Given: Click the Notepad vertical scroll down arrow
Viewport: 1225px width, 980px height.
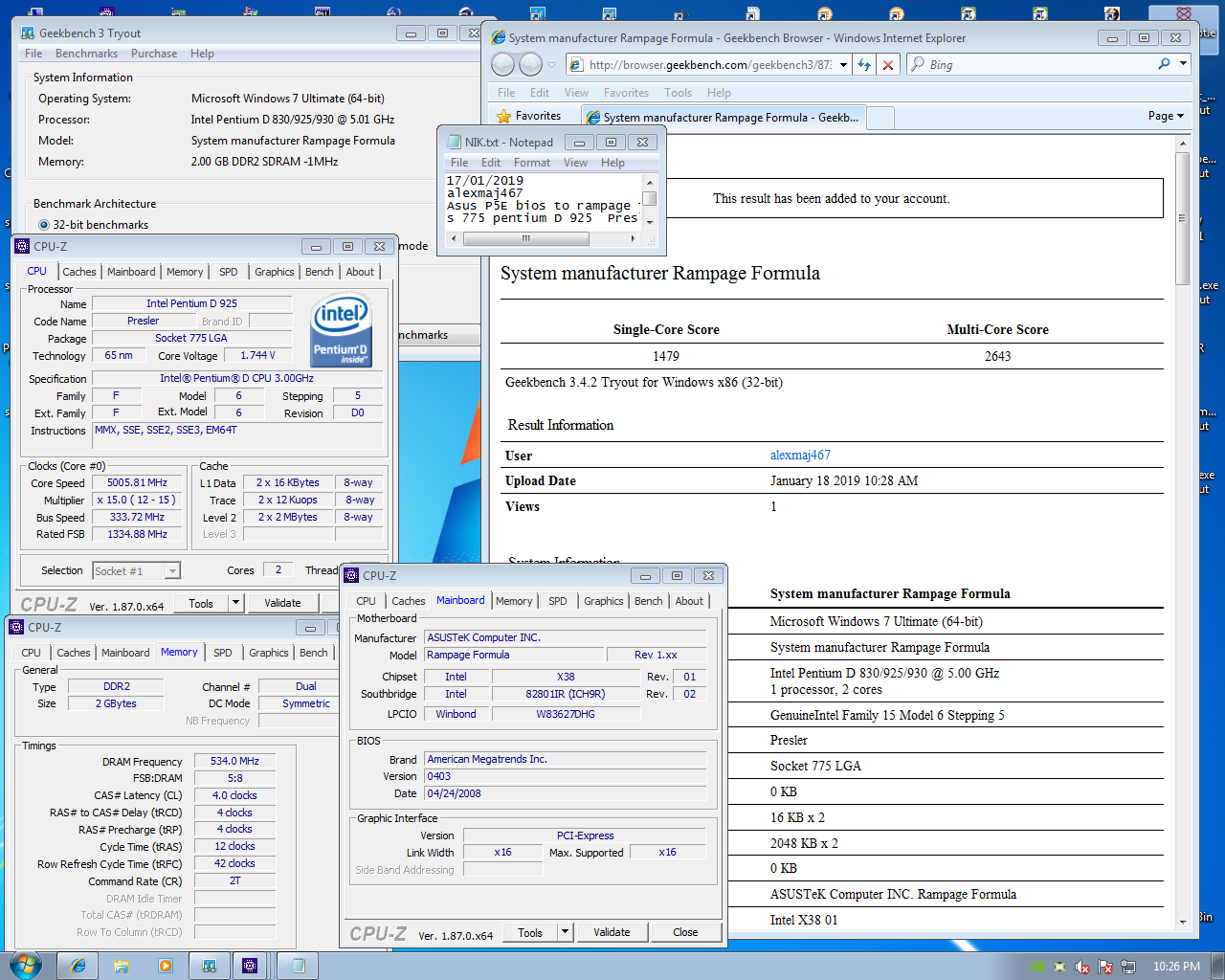Looking at the screenshot, I should tap(649, 222).
